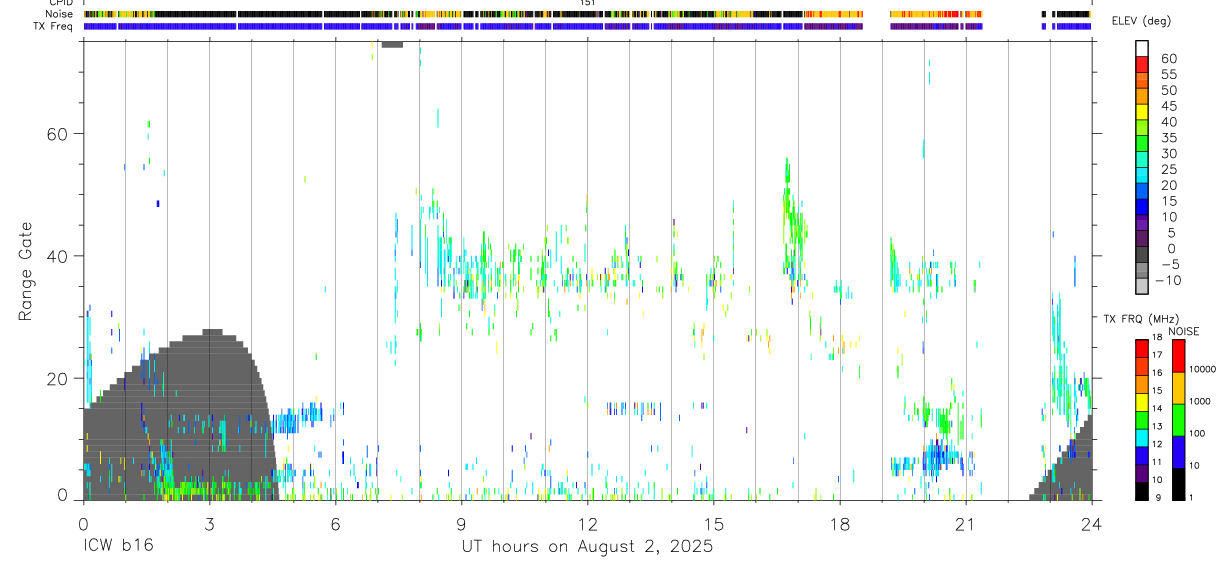Click the Range Gate axis tick label "20"
This screenshot has height=567, width=1228.
pos(59,379)
